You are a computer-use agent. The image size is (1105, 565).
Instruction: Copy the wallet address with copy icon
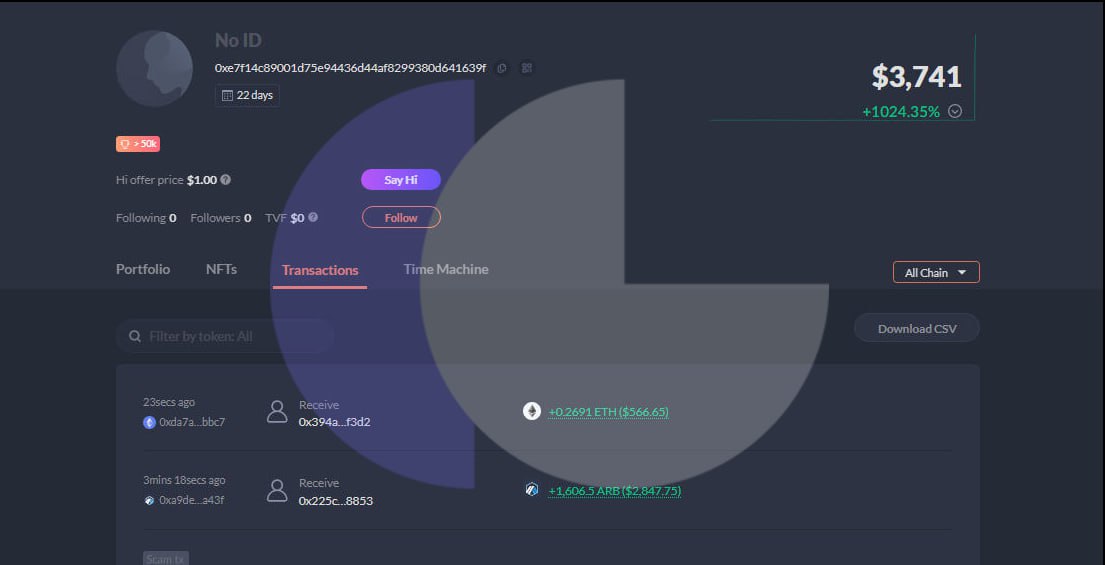(x=502, y=68)
